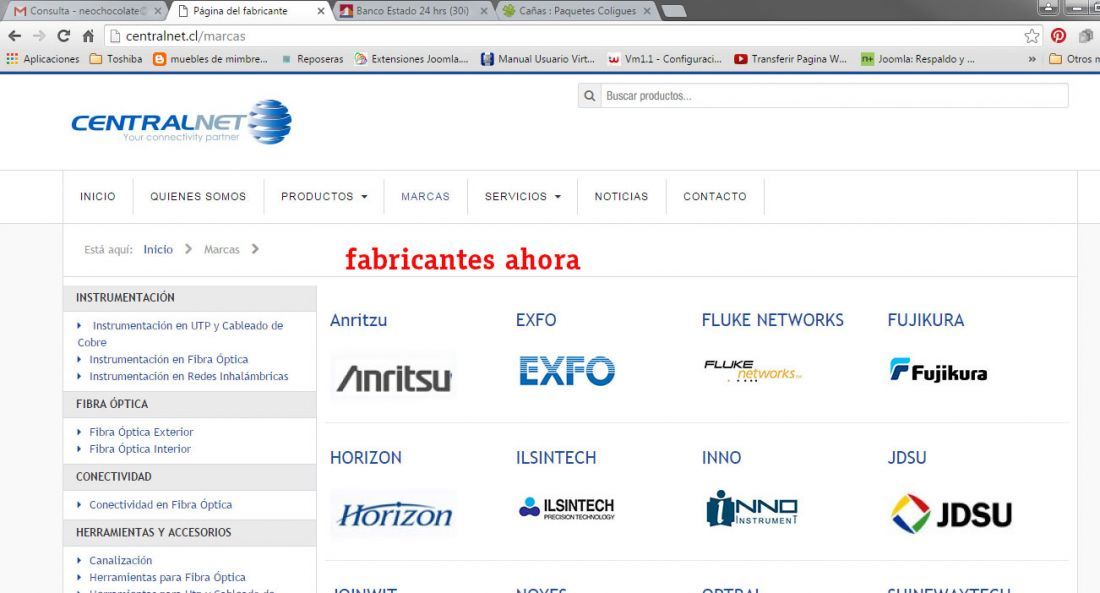Image resolution: width=1100 pixels, height=593 pixels.
Task: Open the Anritsu brand logo
Action: 394,378
